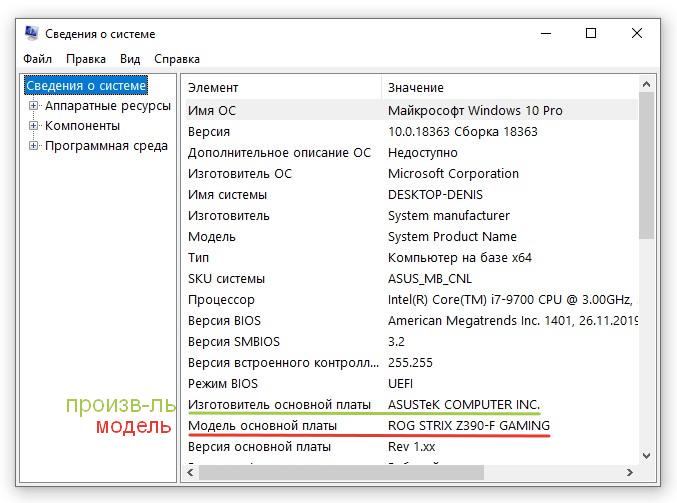677x503 pixels.
Task: Select the Версия BIOS row label
Action: coord(225,320)
